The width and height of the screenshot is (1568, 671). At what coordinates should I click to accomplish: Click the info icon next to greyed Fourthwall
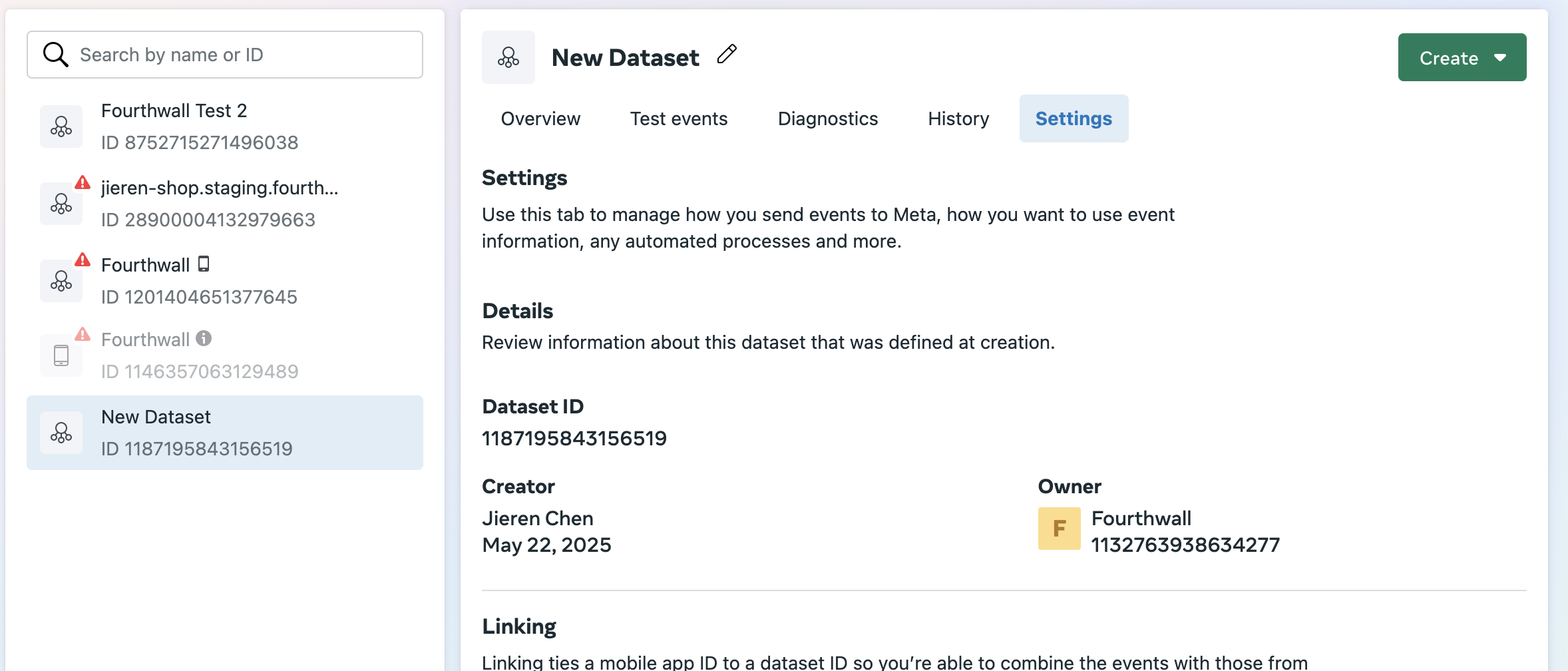[204, 339]
